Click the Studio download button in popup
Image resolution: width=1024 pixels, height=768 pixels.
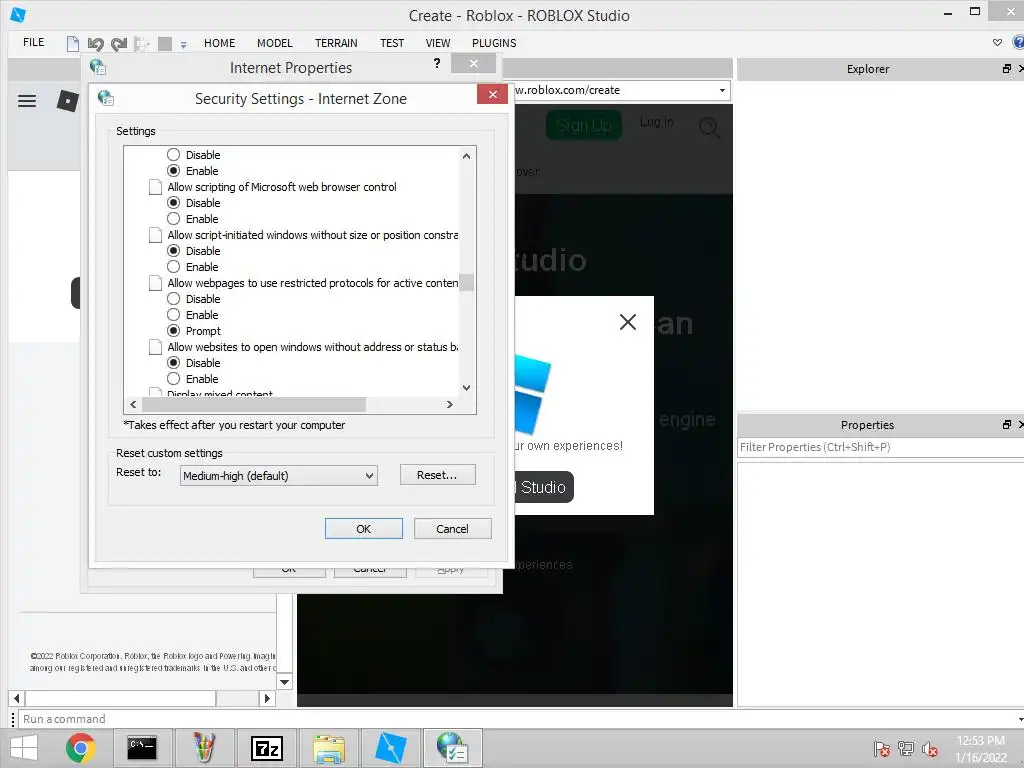[543, 487]
